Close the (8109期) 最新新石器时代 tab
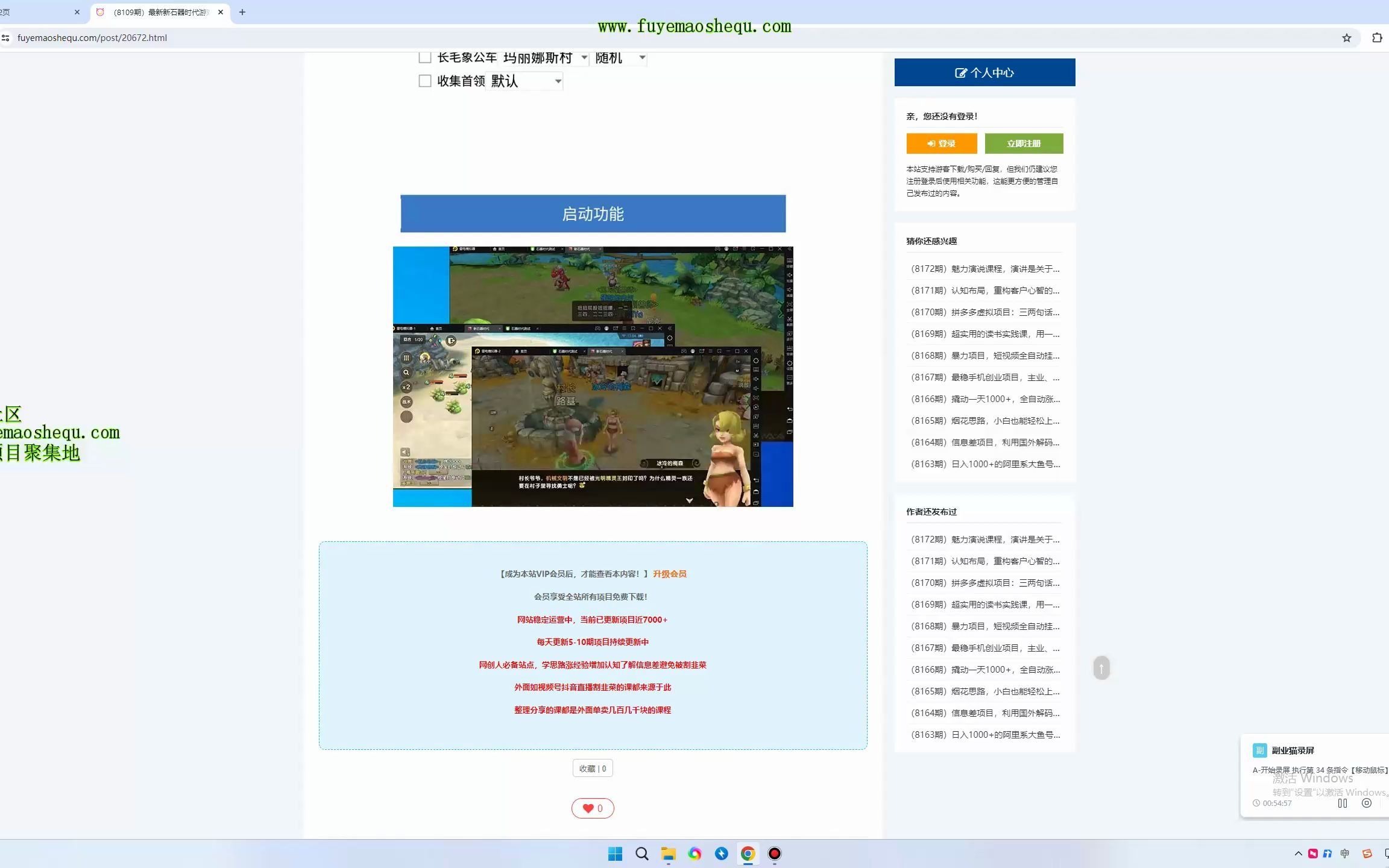Viewport: 1389px width, 868px height. click(221, 12)
